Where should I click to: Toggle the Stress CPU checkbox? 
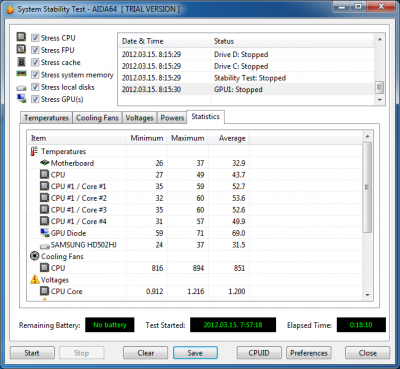35,38
